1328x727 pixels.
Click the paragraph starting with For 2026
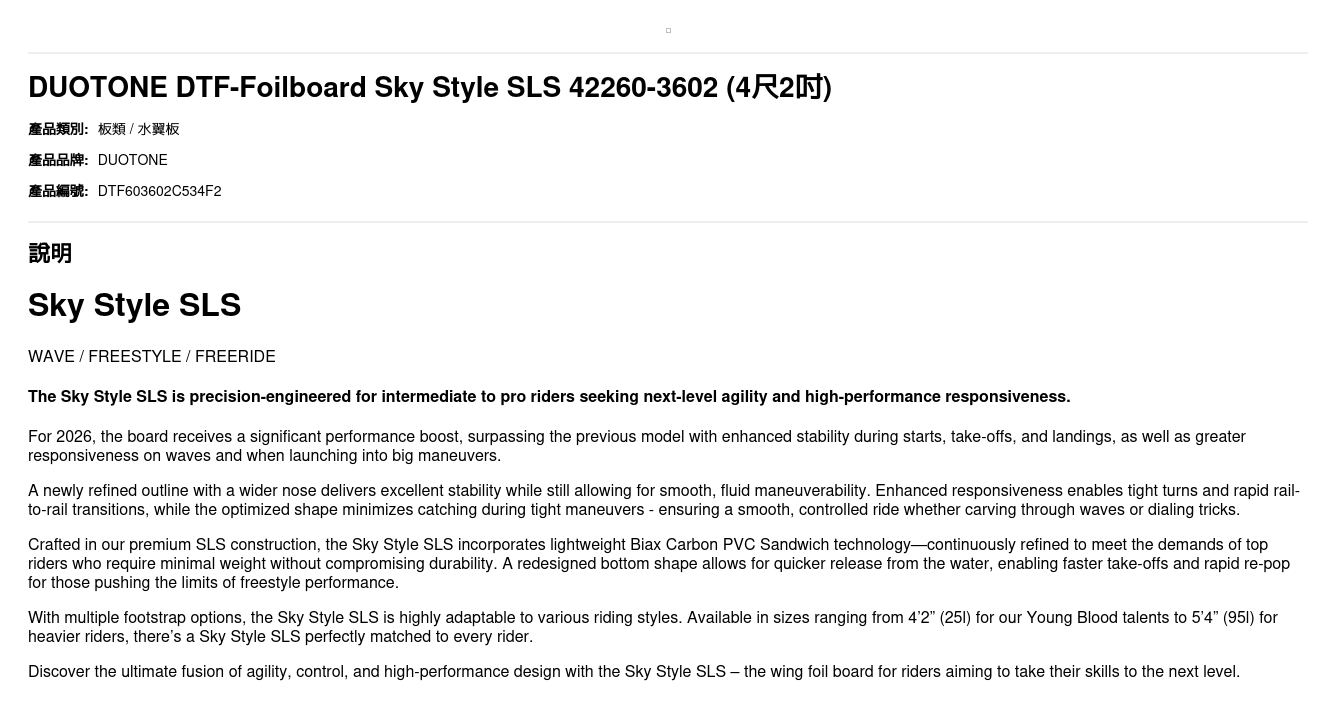click(x=636, y=446)
